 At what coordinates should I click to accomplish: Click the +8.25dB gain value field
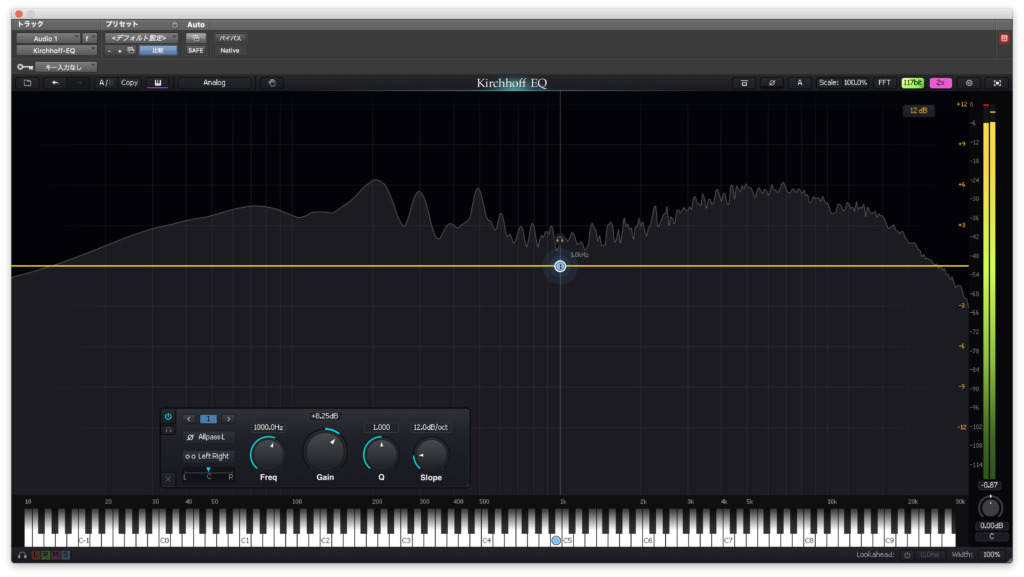pyautogui.click(x=325, y=416)
